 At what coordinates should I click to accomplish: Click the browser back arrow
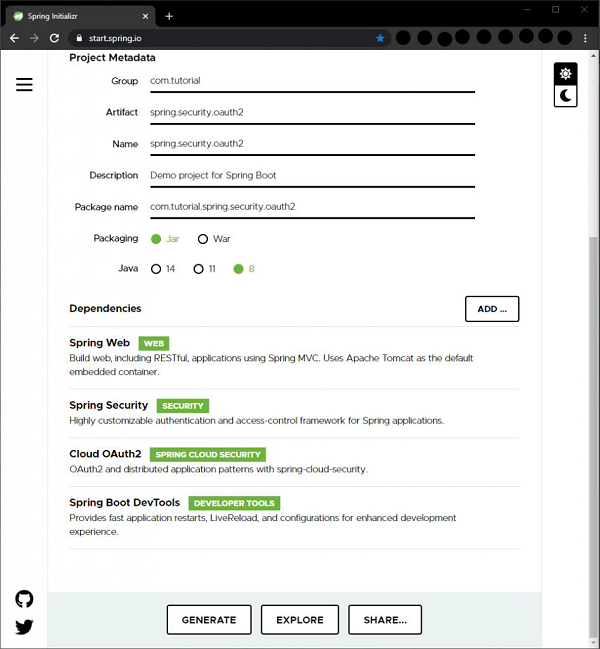(x=14, y=38)
